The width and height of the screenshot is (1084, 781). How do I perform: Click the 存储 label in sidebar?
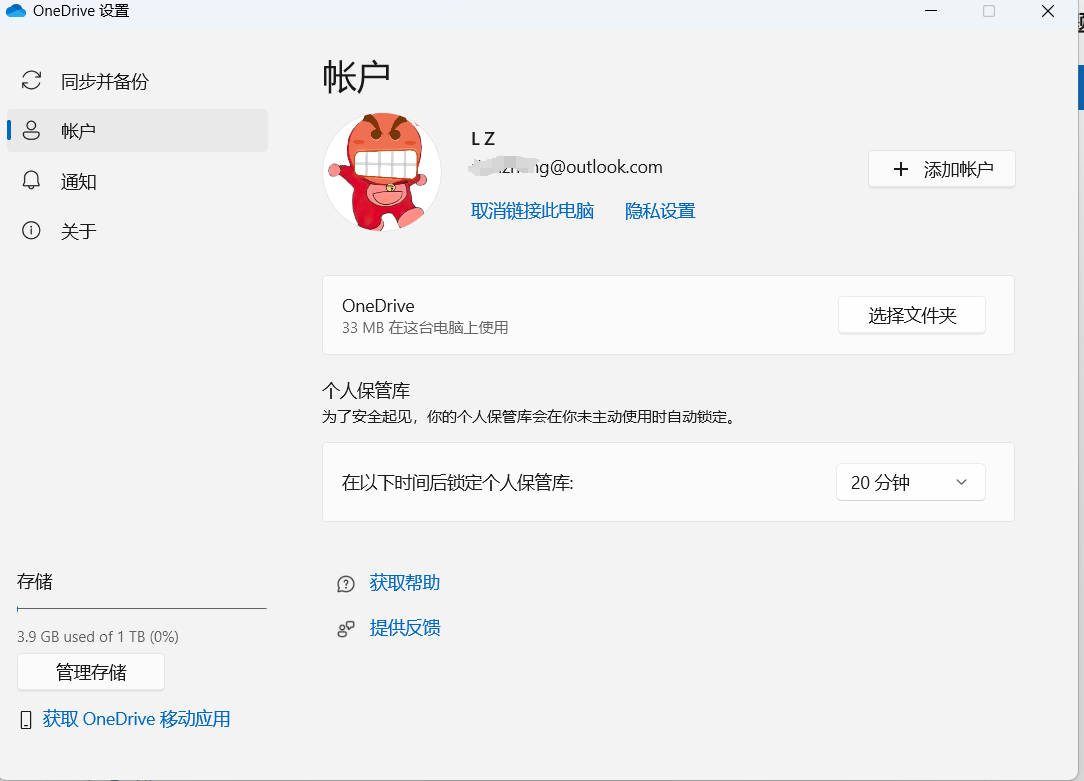click(x=35, y=581)
